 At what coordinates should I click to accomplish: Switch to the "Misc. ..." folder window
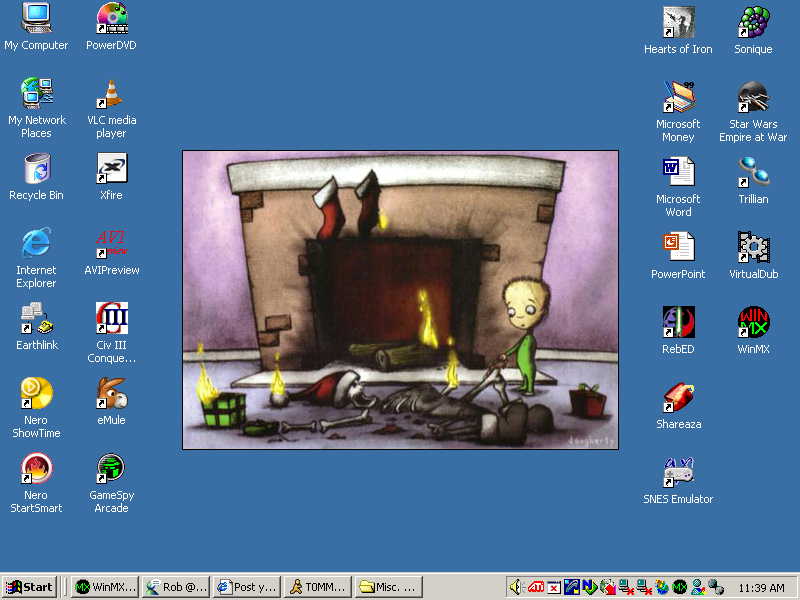[x=389, y=587]
